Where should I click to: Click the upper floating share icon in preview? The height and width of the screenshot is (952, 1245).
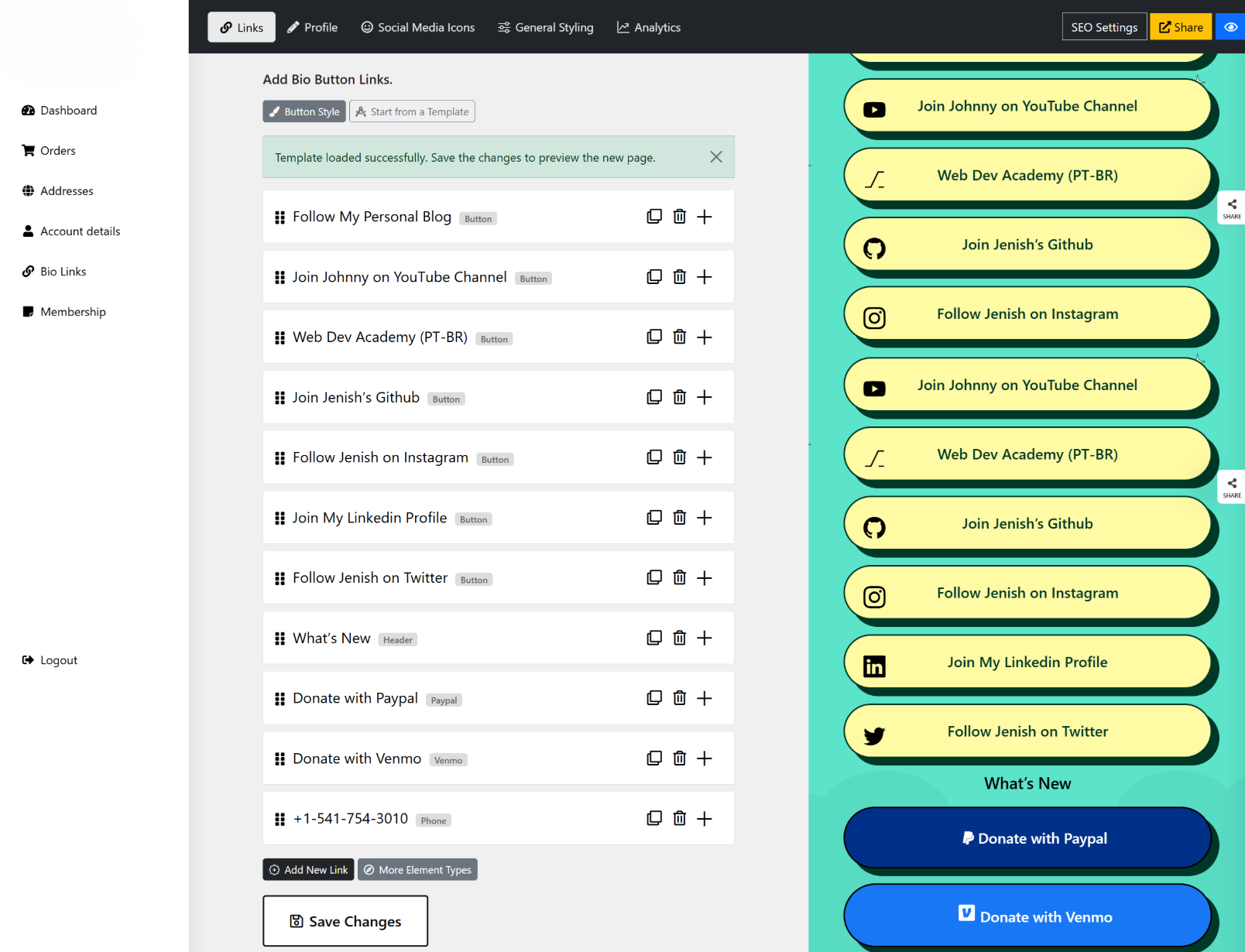1231,207
